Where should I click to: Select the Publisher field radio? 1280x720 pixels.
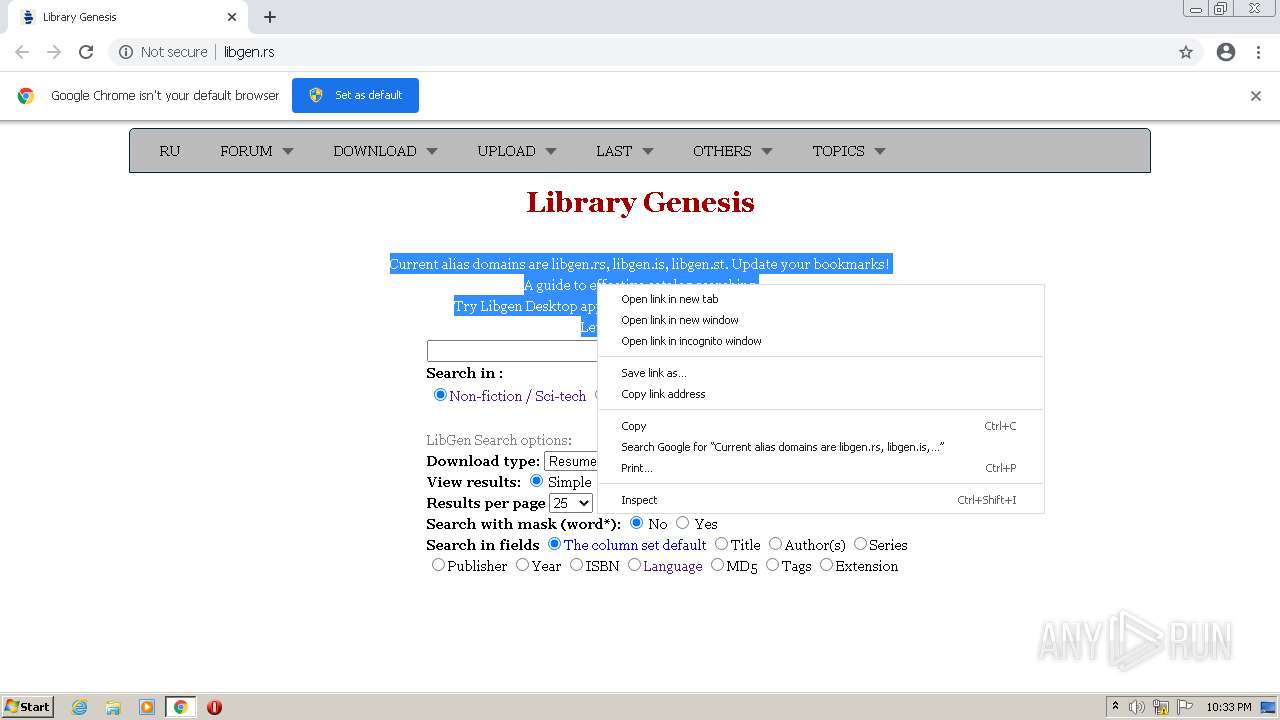tap(439, 565)
